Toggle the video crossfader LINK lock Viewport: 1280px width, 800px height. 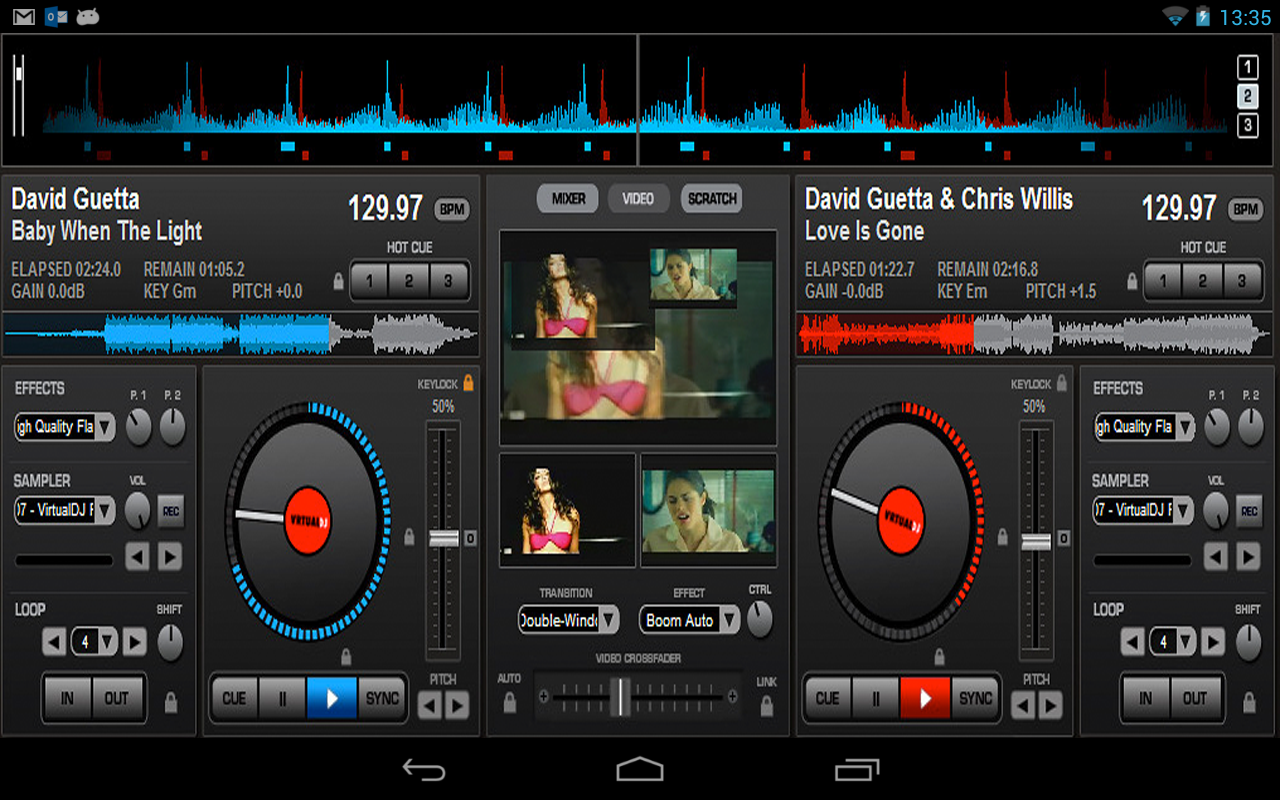(767, 705)
